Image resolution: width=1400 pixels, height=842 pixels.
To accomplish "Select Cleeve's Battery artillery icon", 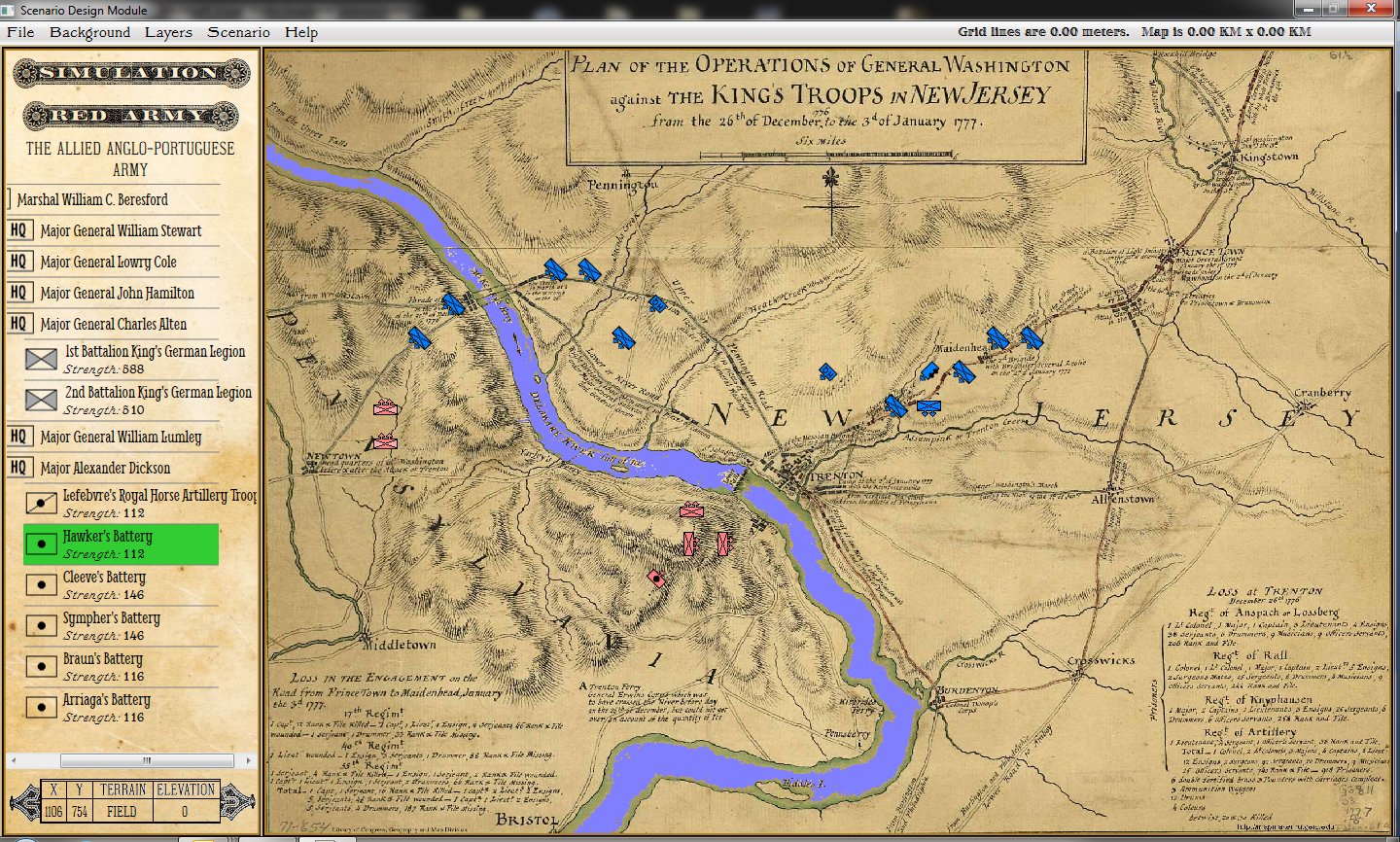I will tap(41, 584).
